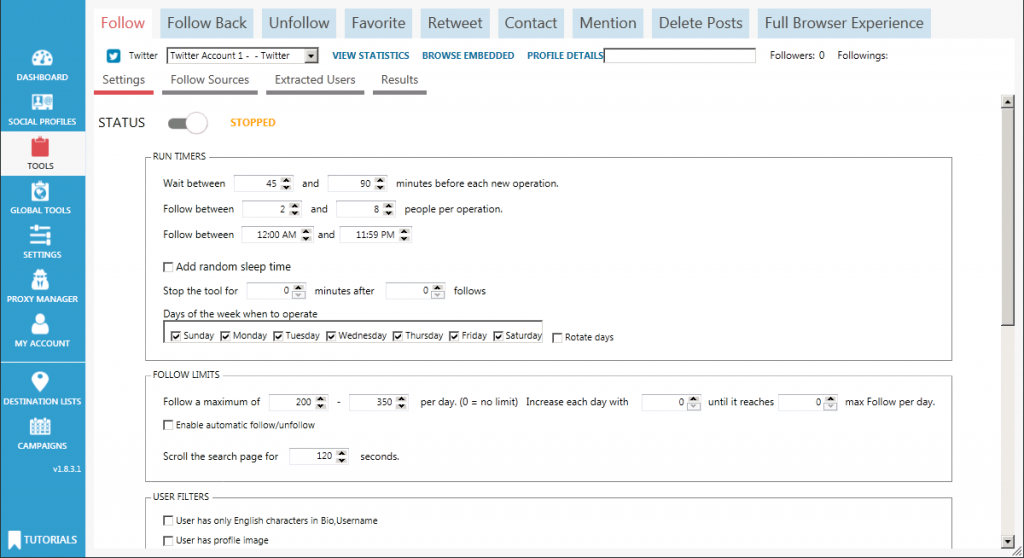Click the profile details text field
Screen dimensions: 1024x558
tap(680, 56)
